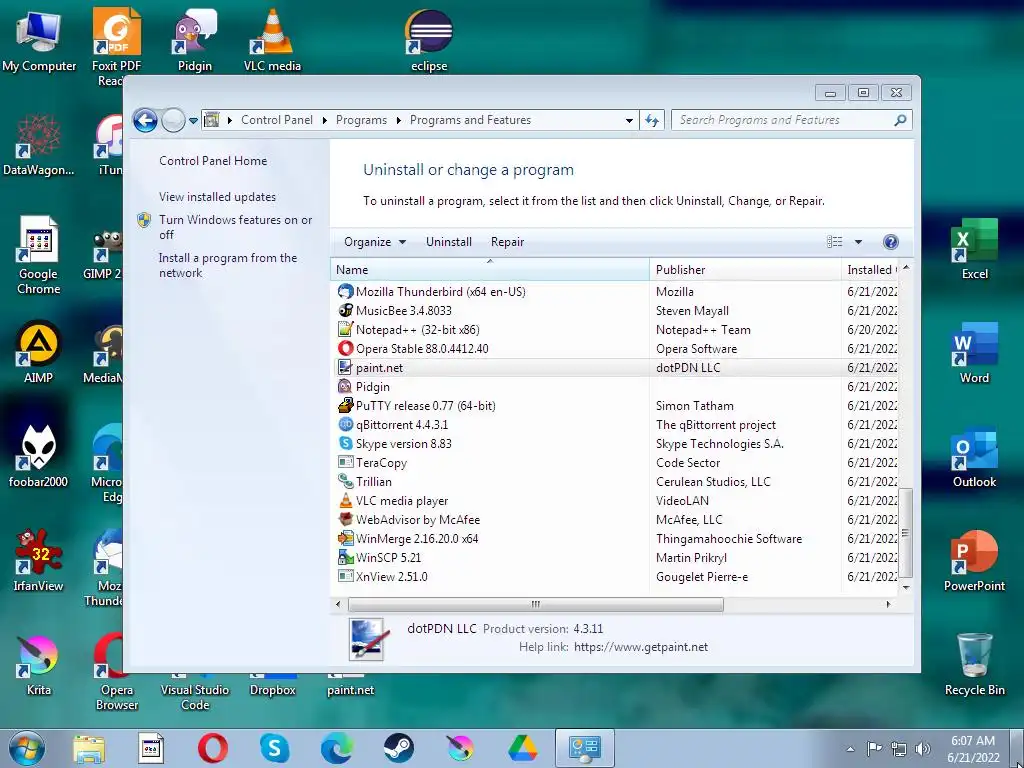Image resolution: width=1024 pixels, height=768 pixels.
Task: Go back with the blue arrow button
Action: tap(145, 120)
